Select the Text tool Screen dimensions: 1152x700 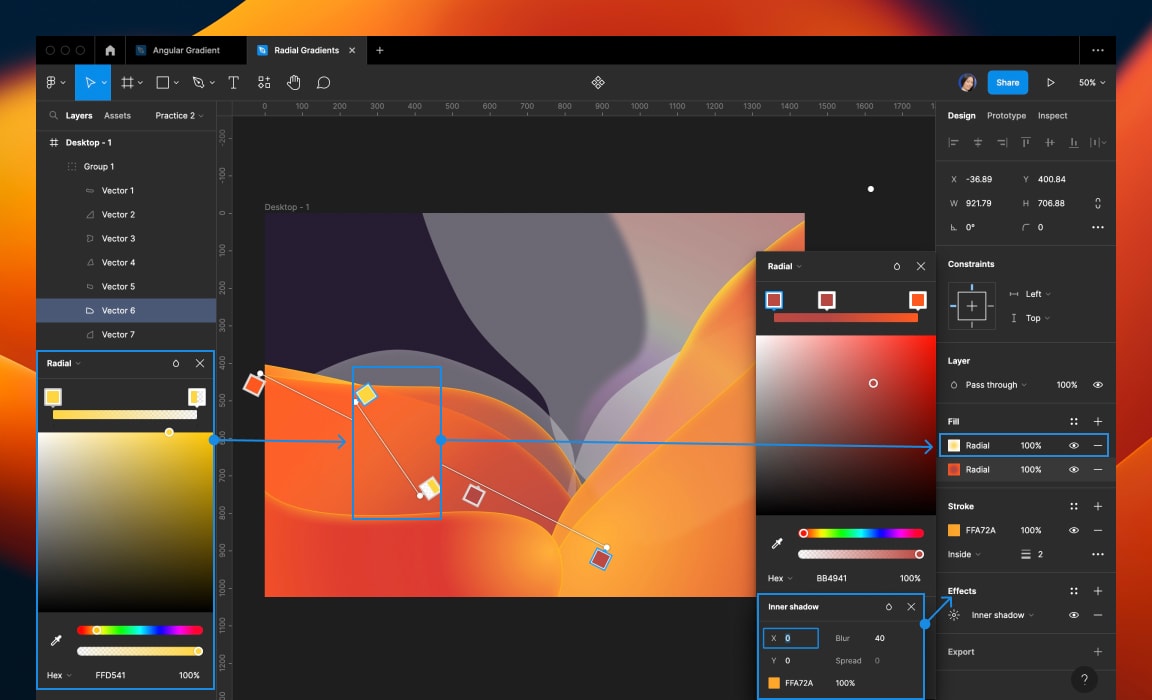pos(233,82)
